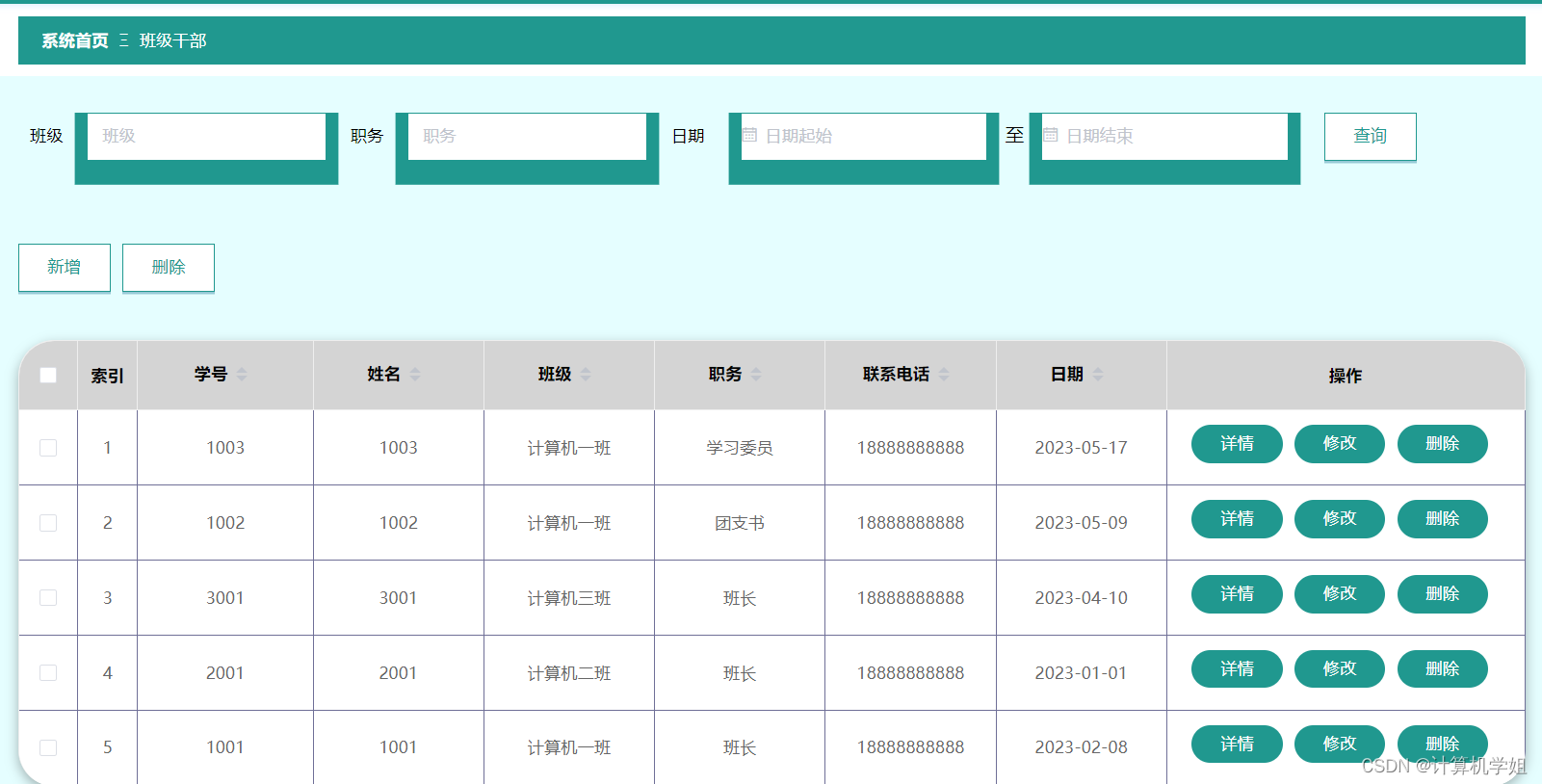Click calendar icon in 日期起始 field
This screenshot has width=1542, height=784.
click(749, 136)
